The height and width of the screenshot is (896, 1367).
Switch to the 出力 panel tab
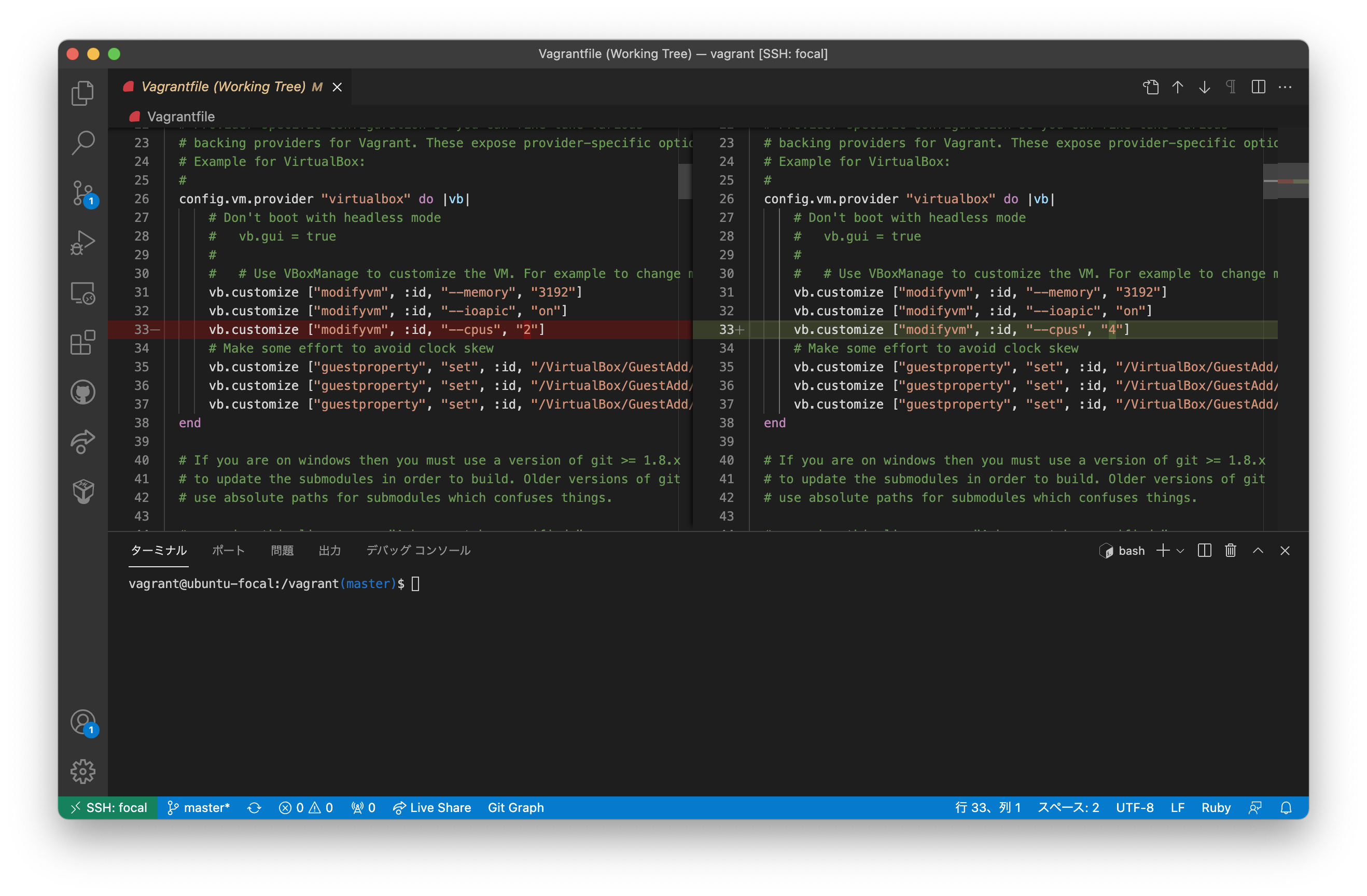click(x=330, y=551)
